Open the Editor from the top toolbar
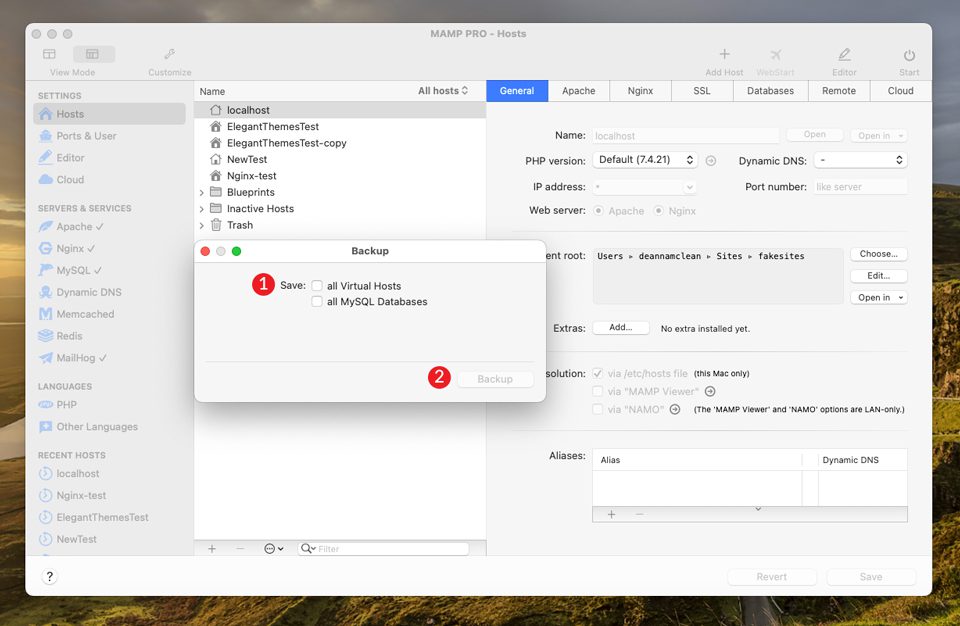This screenshot has height=626, width=960. tap(843, 55)
